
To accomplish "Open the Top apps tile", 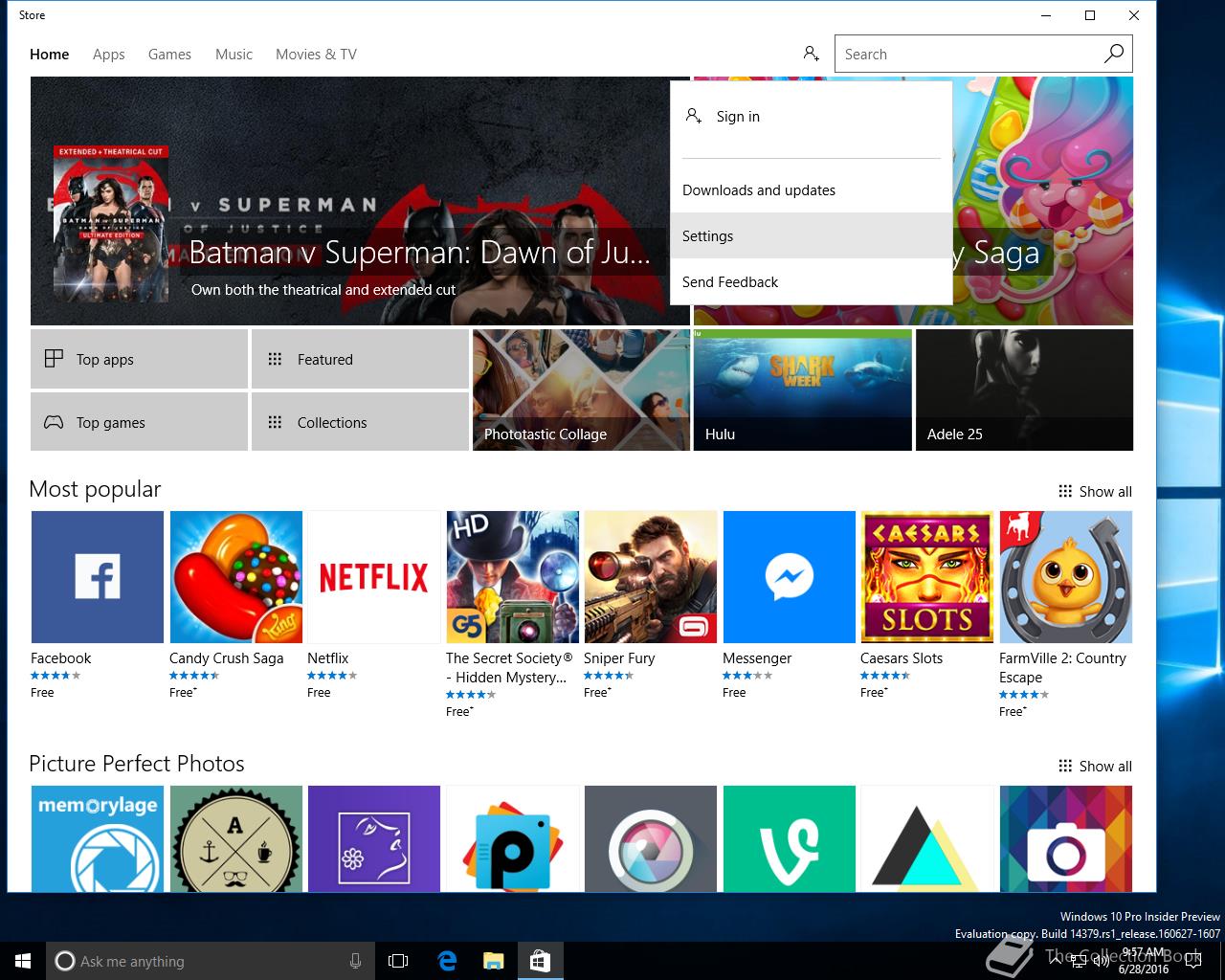I will (x=139, y=359).
